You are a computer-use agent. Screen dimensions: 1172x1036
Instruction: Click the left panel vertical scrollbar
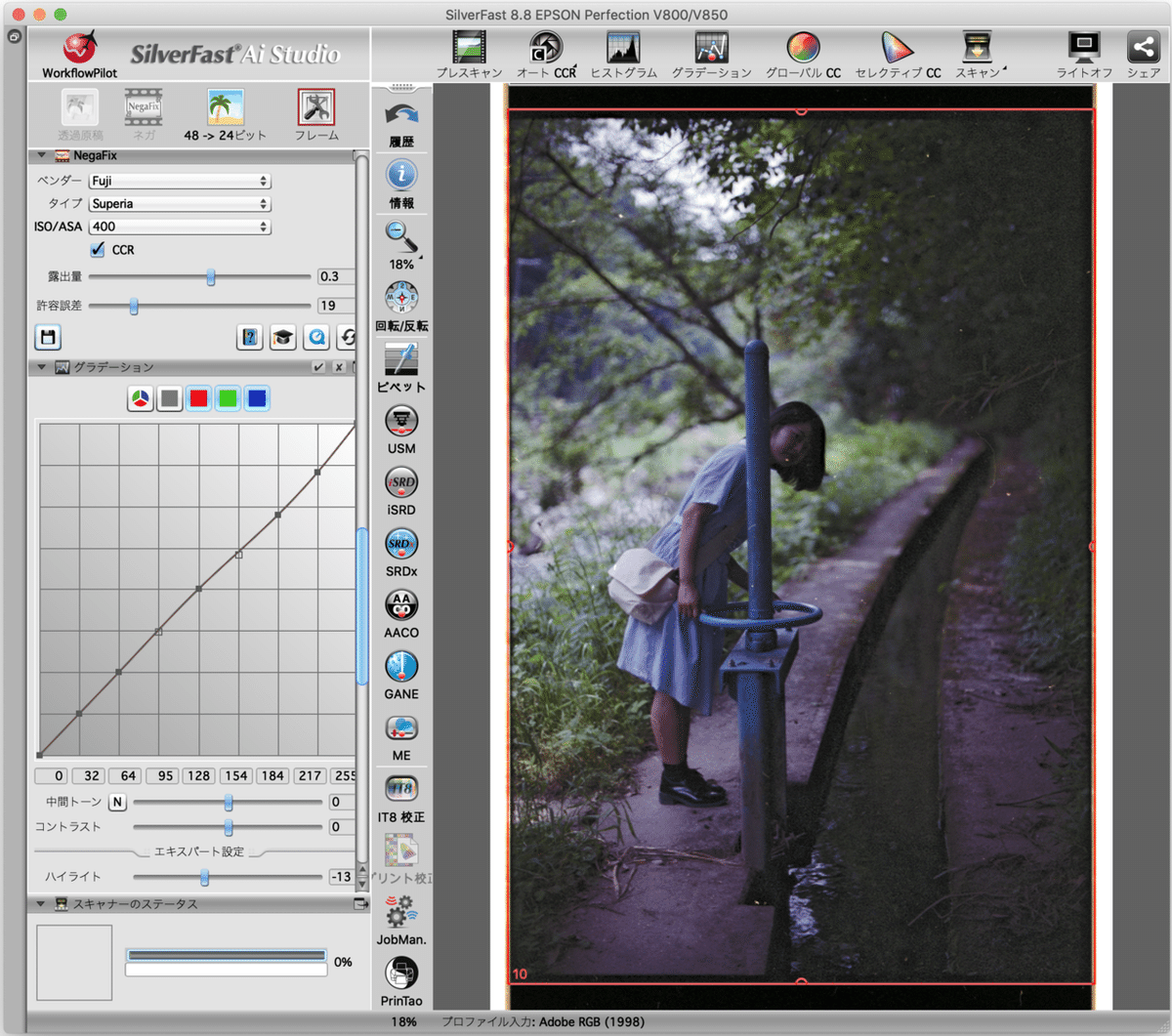click(362, 605)
